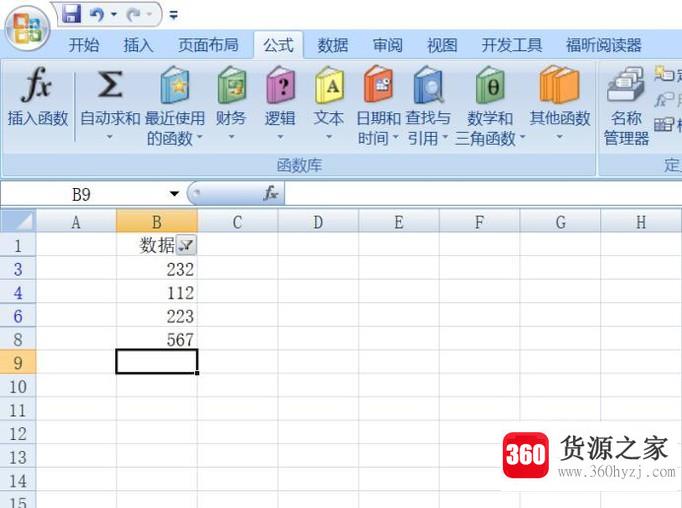Click the 插入函数 fx icon

tap(37, 84)
